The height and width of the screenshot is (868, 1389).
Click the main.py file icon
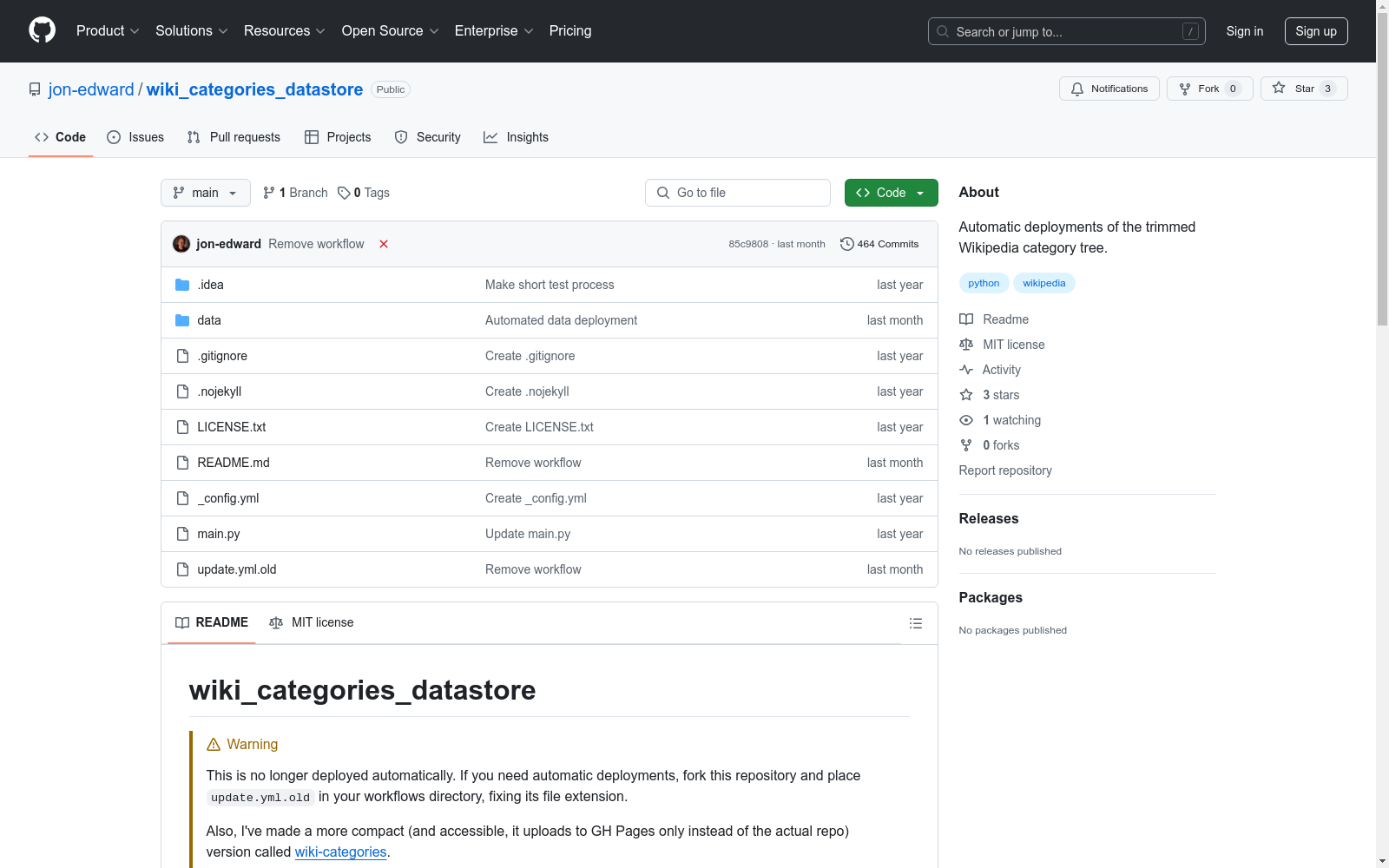pyautogui.click(x=182, y=534)
